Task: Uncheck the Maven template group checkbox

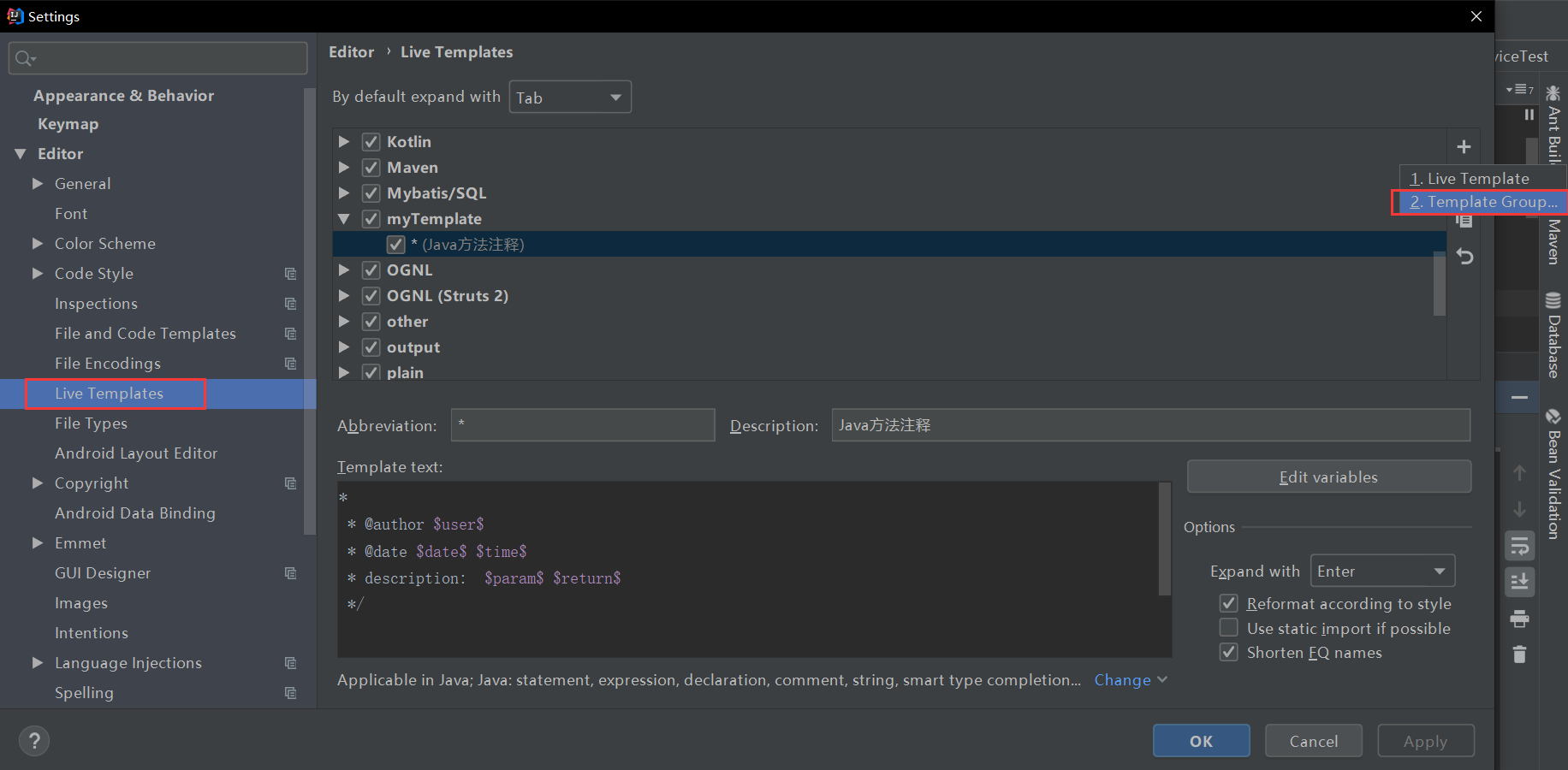Action: tap(371, 168)
